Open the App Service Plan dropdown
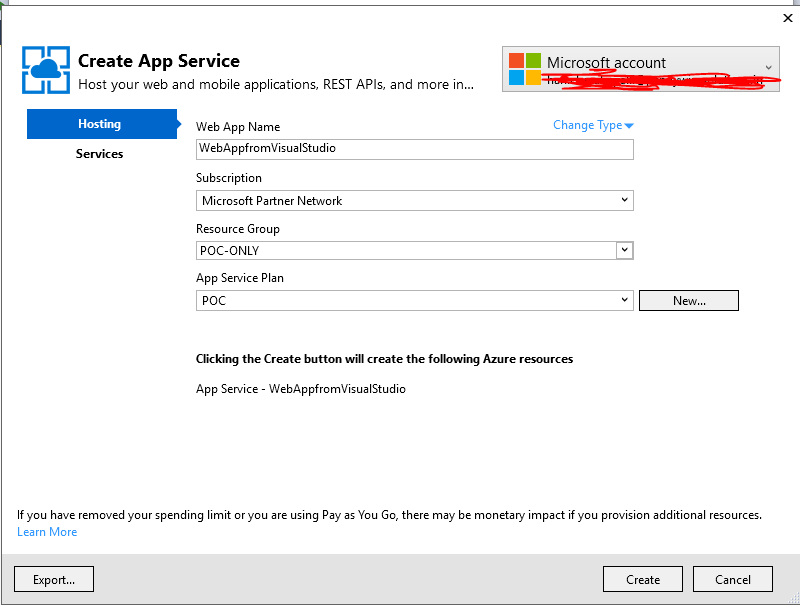 point(415,300)
